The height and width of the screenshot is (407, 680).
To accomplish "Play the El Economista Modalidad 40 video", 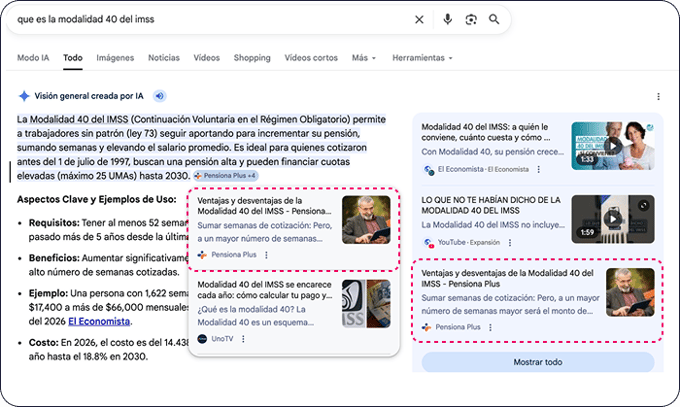I will (612, 146).
